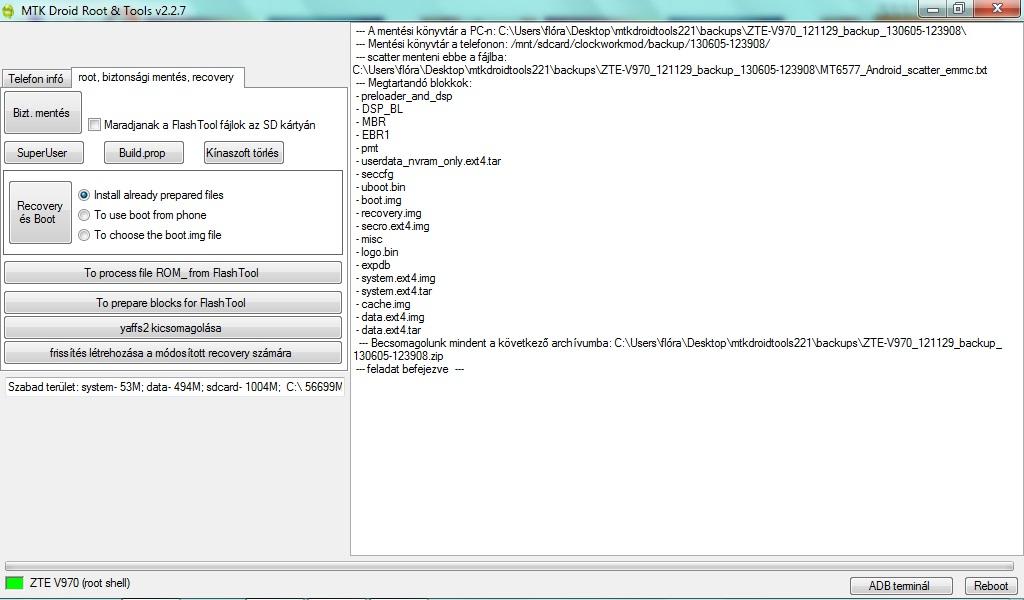
Task: Switch to the Telefon infó tab
Action: coord(36,78)
